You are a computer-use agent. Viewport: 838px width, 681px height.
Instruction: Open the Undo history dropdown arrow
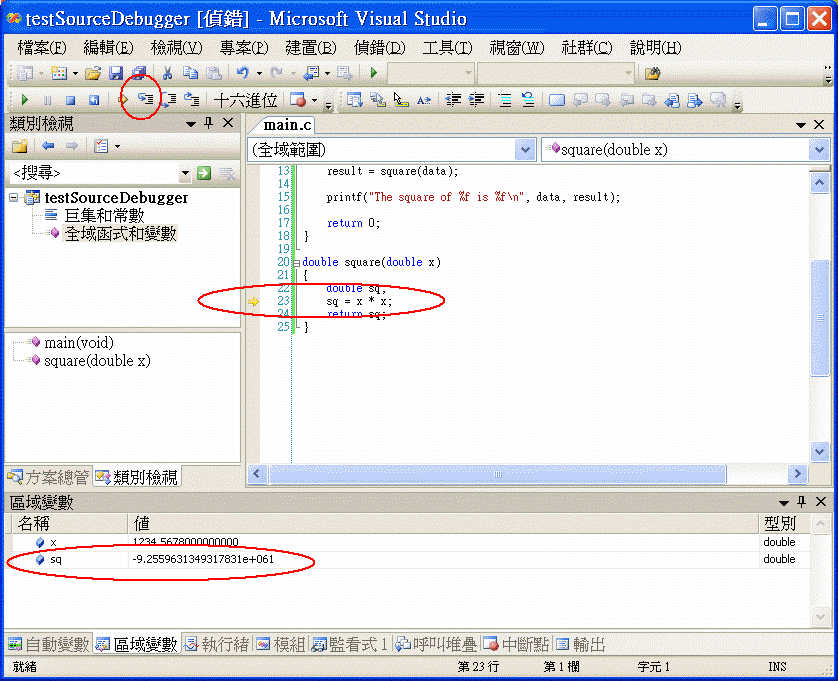coord(259,73)
